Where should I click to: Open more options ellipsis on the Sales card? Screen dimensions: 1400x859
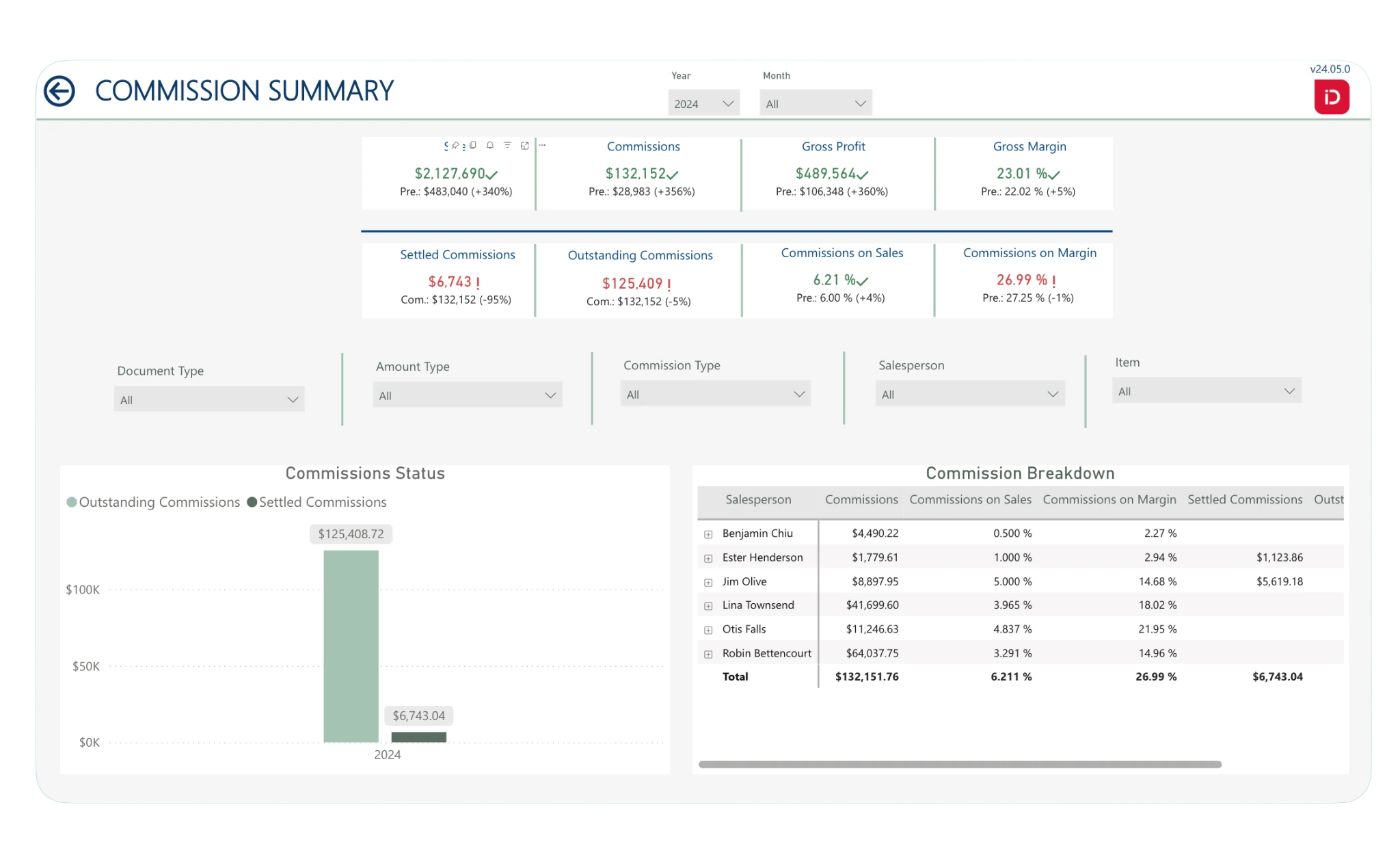click(542, 145)
